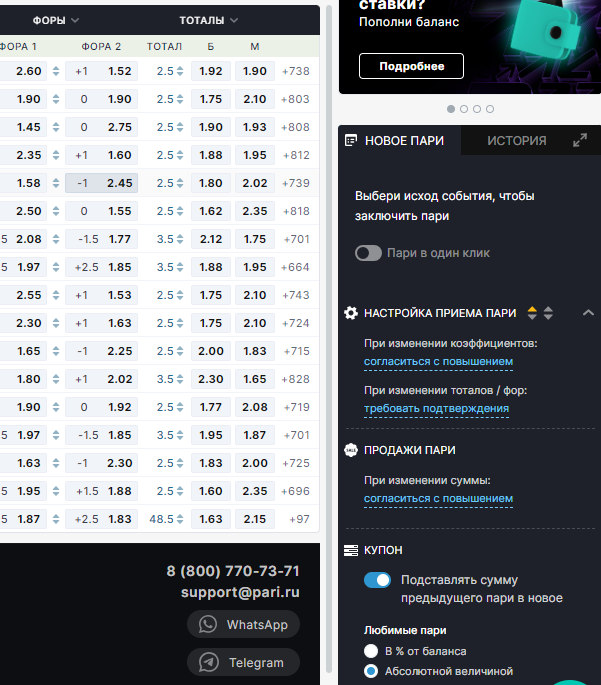
Task: Expand the bet slip panel to full view
Action: 580,140
